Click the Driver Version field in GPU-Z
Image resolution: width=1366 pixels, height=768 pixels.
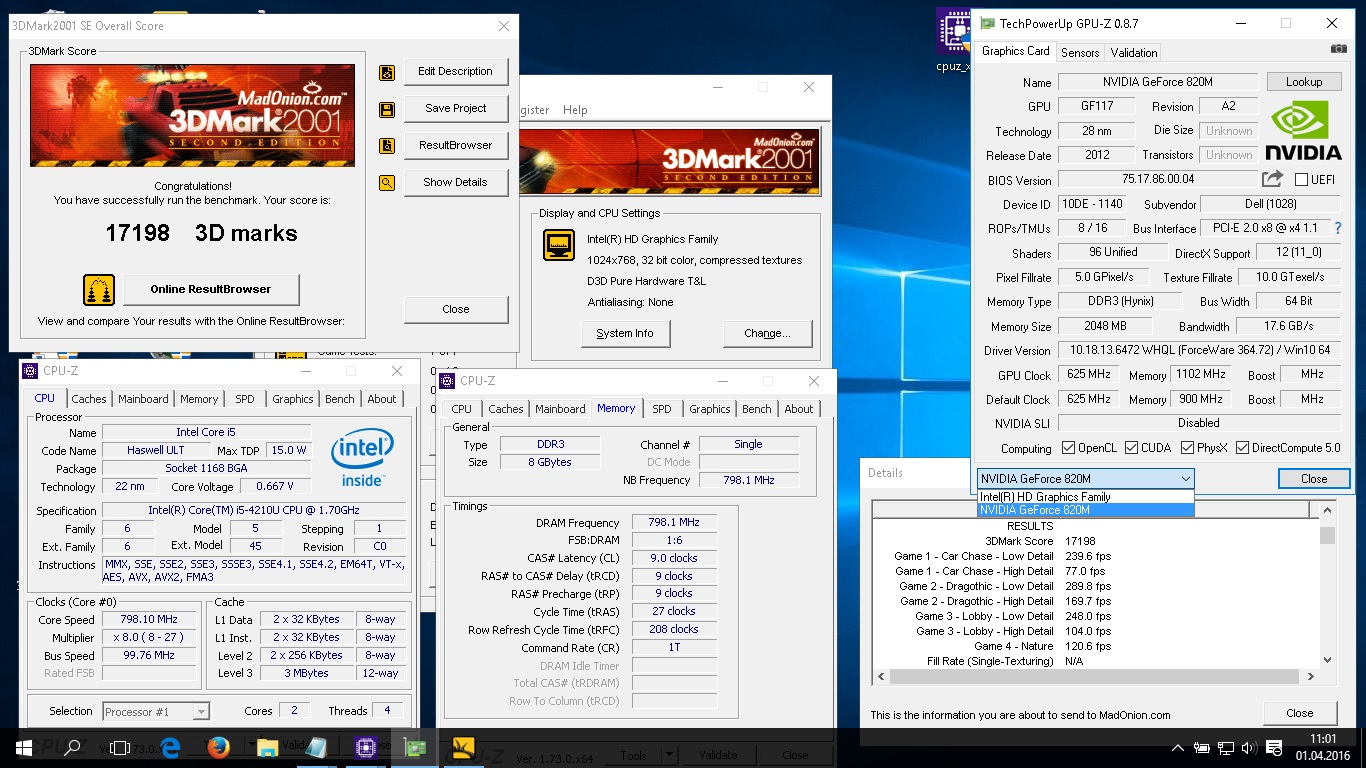(x=1200, y=351)
